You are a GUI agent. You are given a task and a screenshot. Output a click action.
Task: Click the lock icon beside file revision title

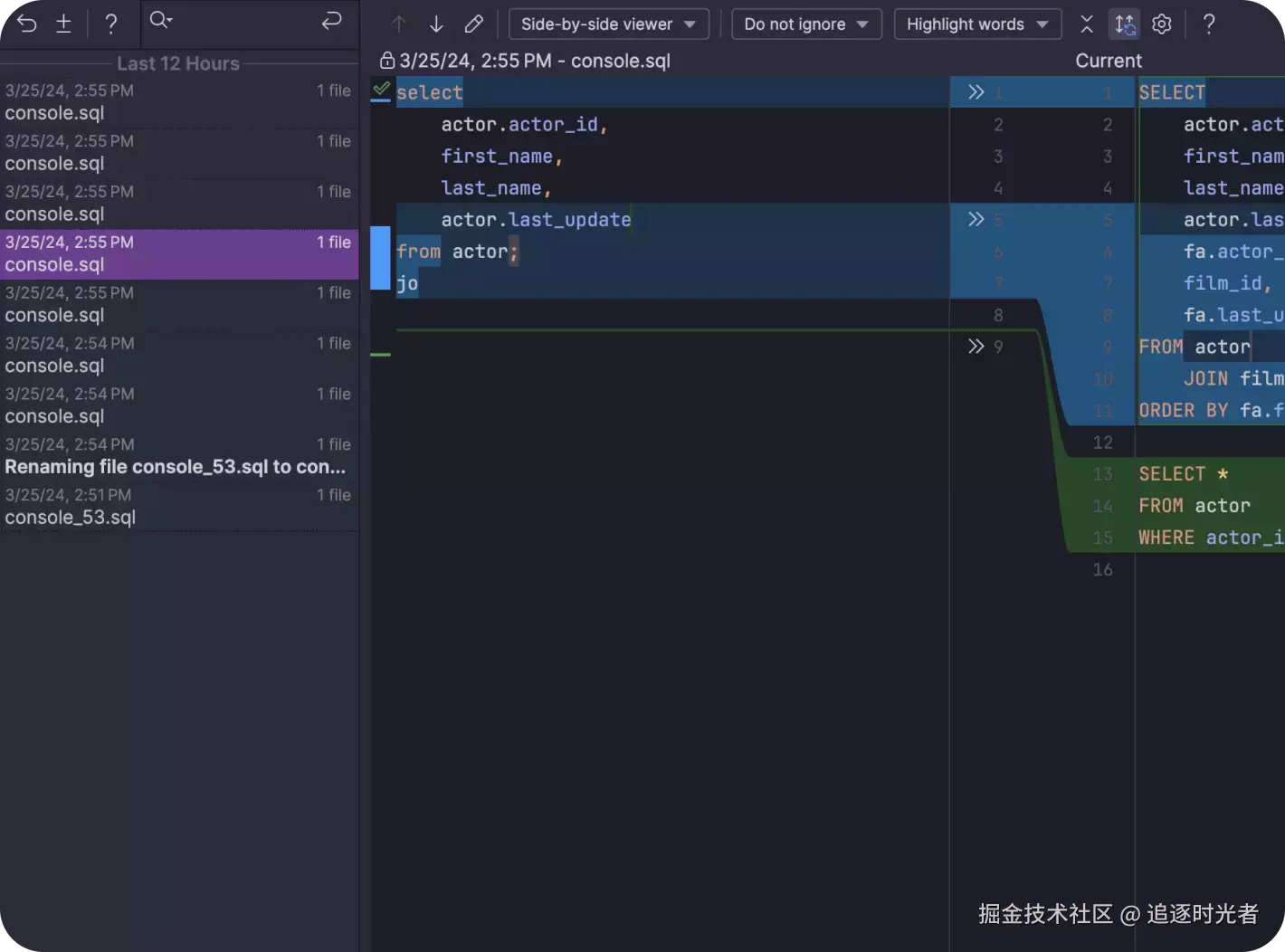387,61
